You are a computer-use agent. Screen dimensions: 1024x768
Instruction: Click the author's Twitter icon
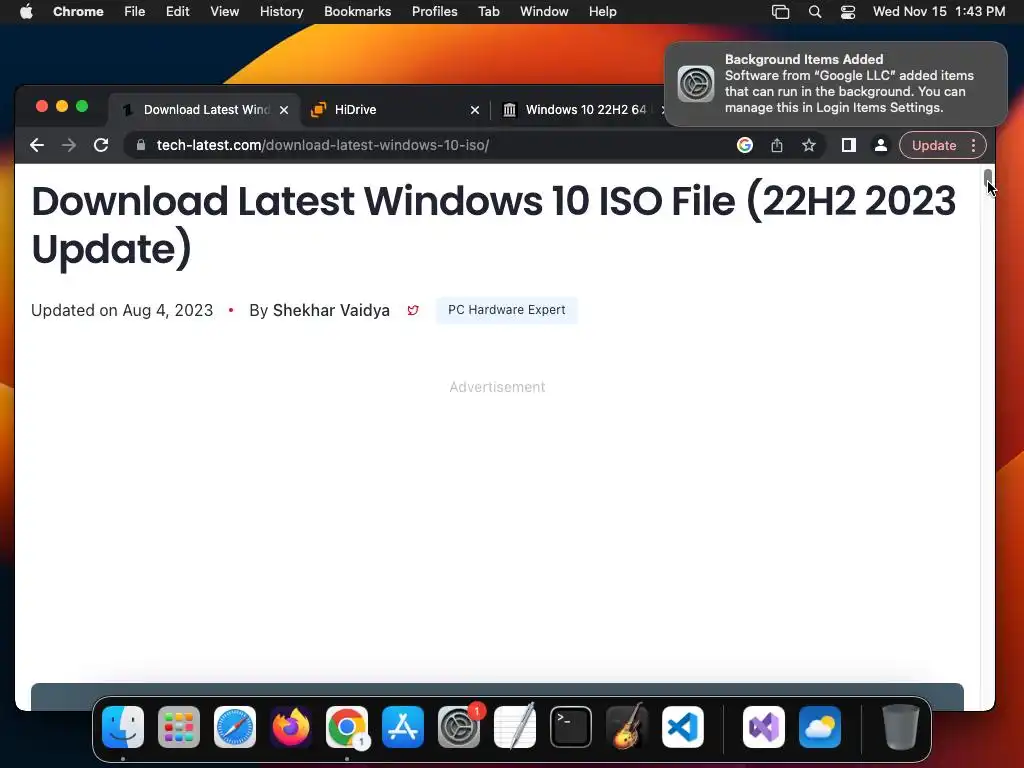(x=413, y=310)
